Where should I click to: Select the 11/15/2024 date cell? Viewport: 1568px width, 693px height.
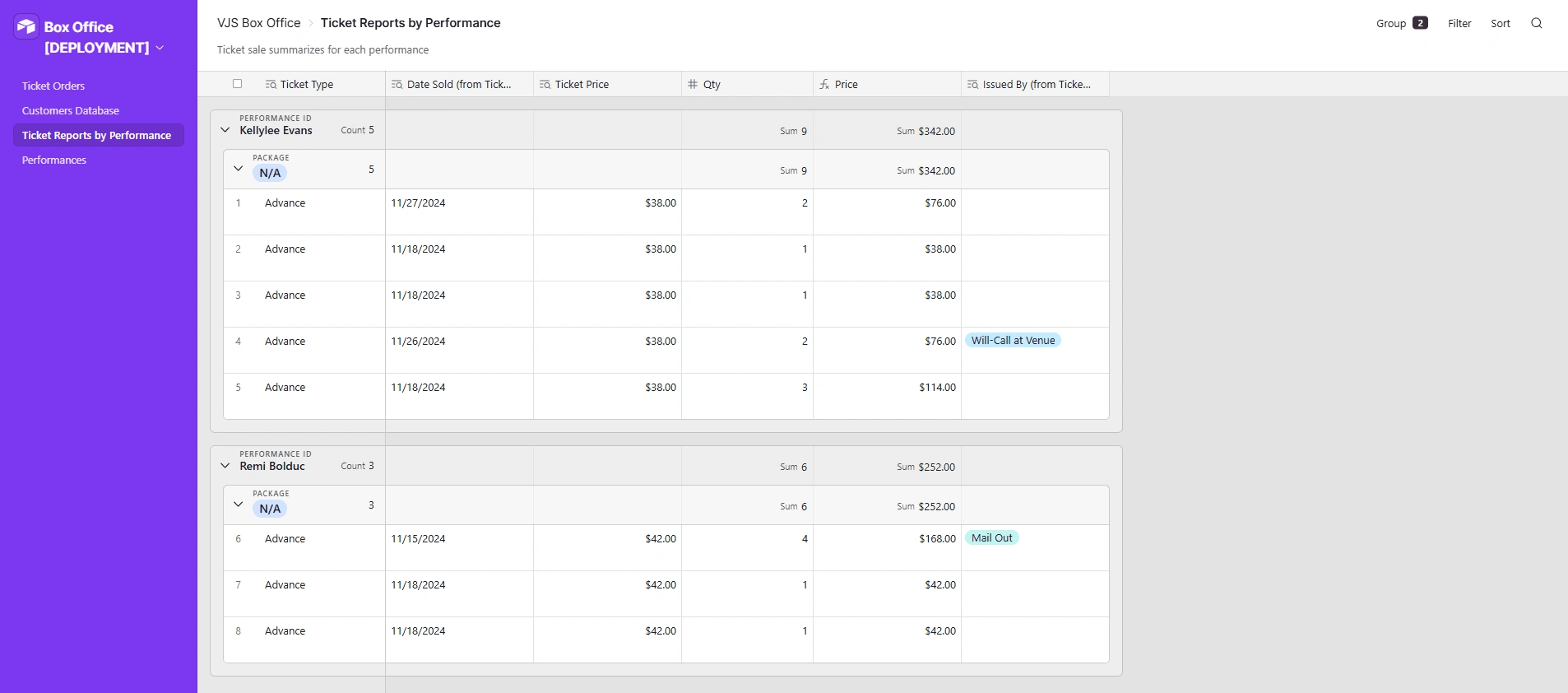pos(459,548)
